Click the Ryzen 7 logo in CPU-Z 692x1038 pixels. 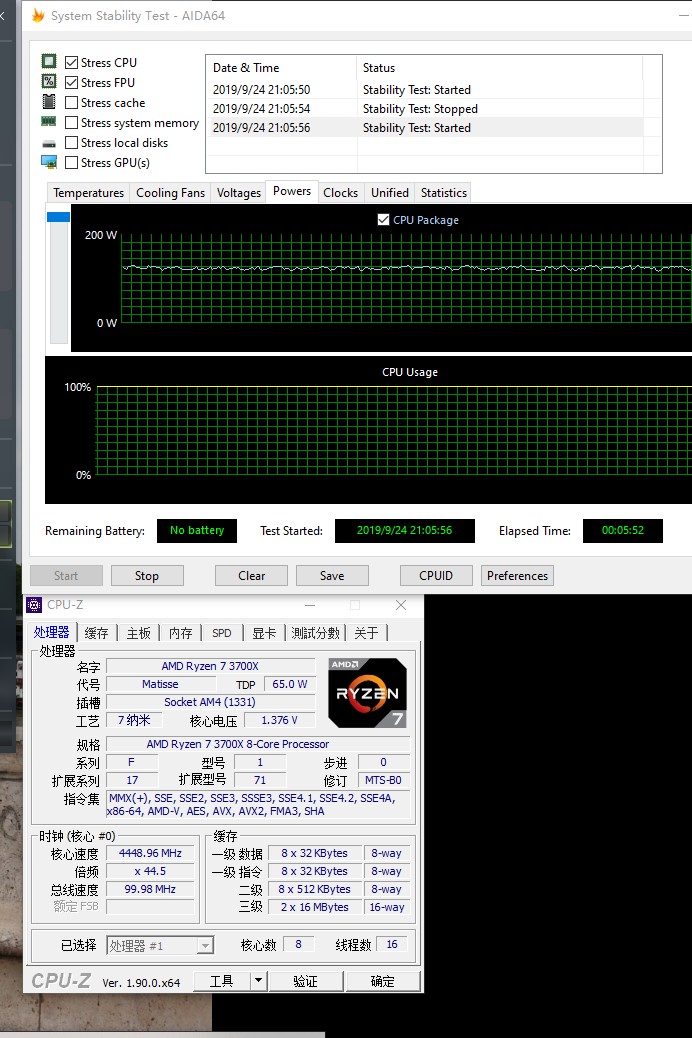368,693
